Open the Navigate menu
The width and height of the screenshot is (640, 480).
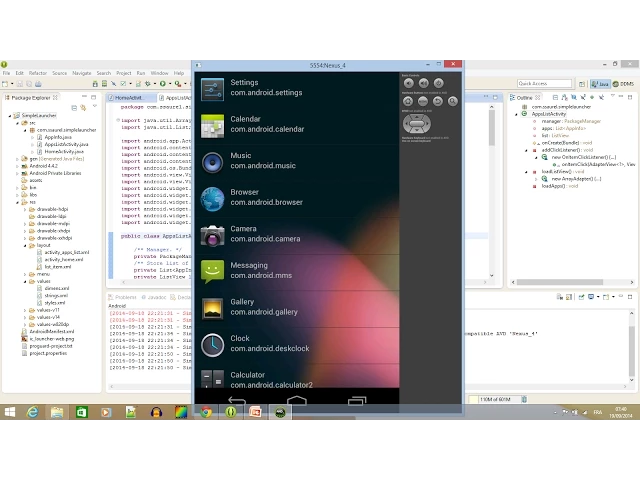(82, 73)
